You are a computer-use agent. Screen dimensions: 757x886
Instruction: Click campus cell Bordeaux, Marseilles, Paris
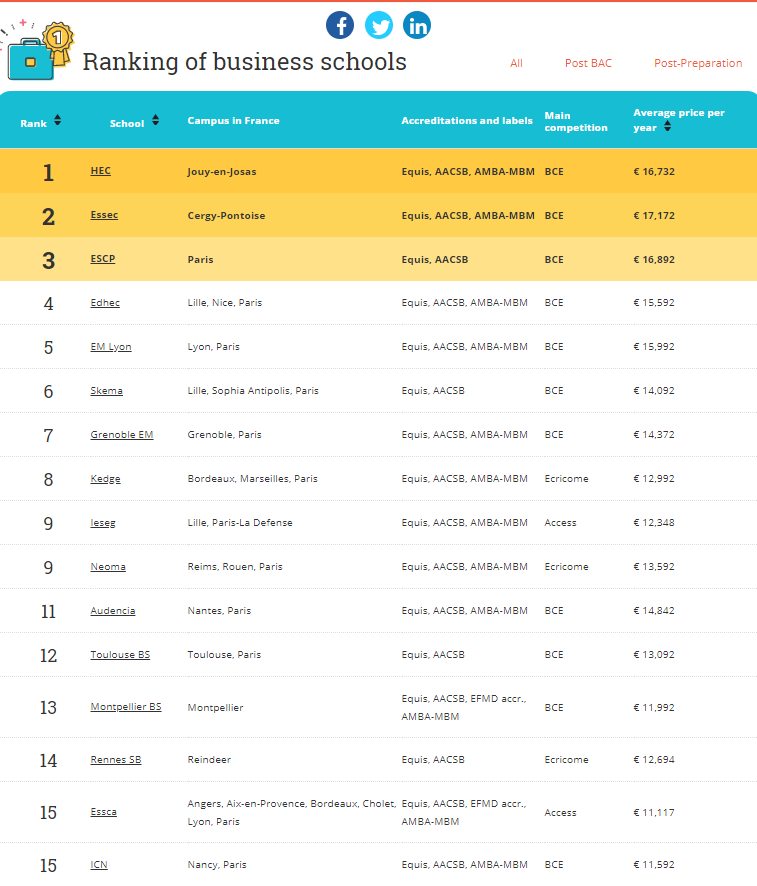253,479
